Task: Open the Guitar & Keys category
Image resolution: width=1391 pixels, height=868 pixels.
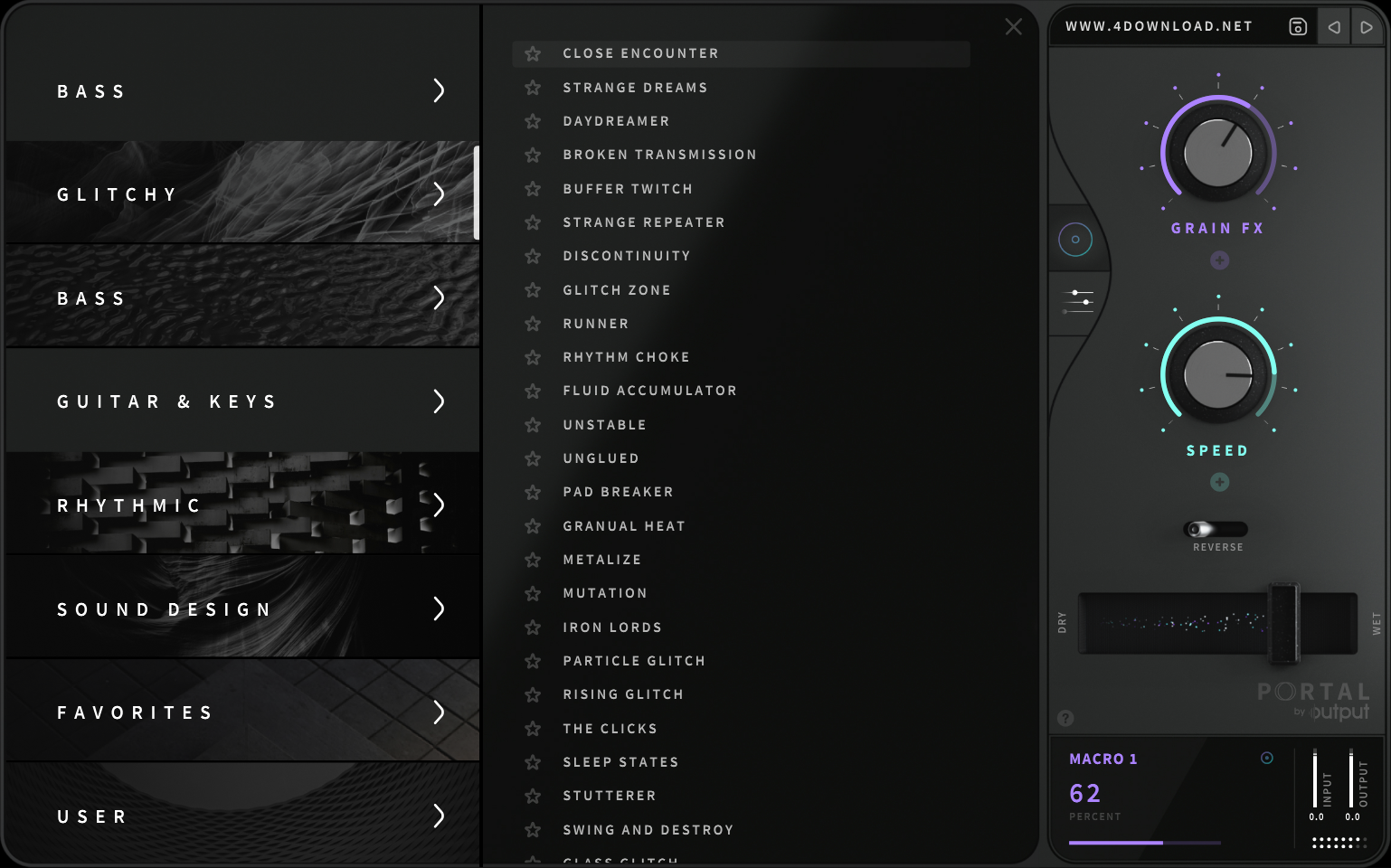Action: [x=242, y=401]
